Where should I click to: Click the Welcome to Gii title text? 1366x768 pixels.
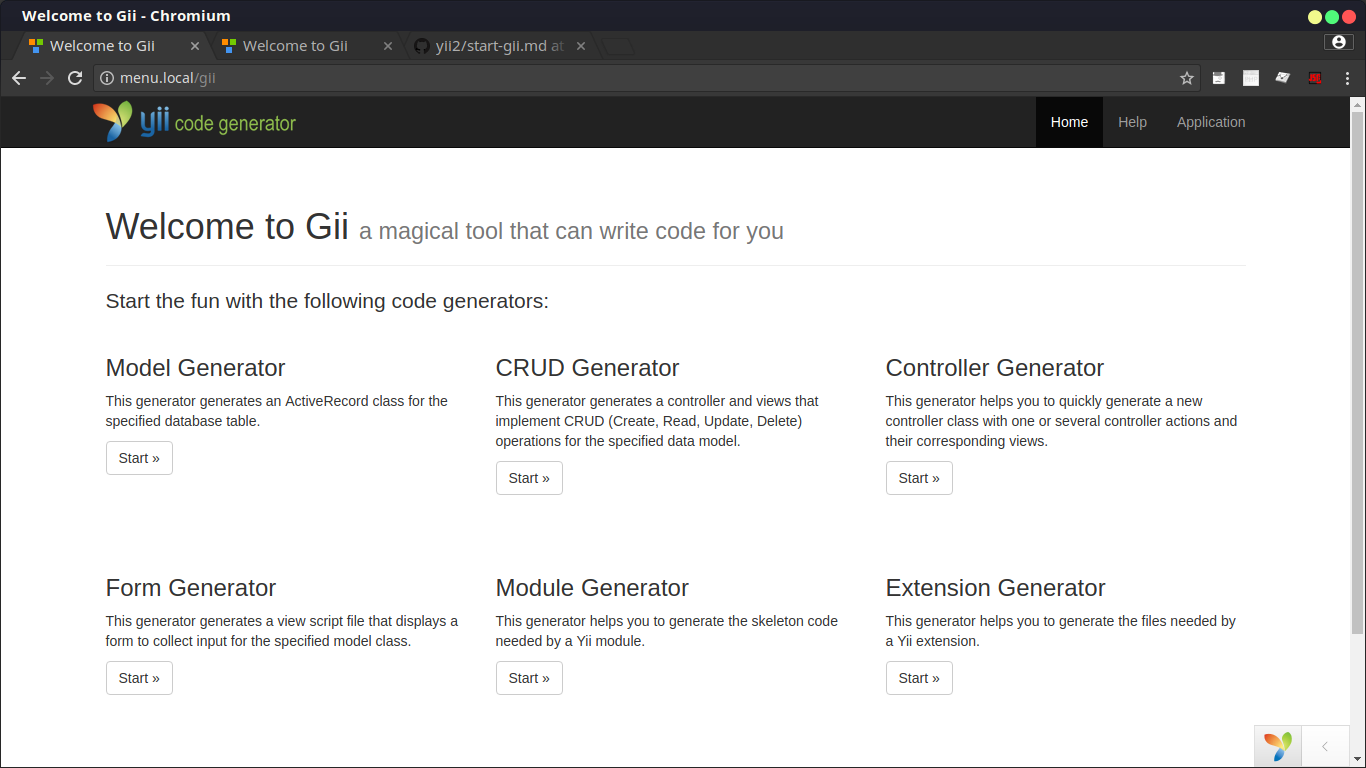(x=227, y=227)
